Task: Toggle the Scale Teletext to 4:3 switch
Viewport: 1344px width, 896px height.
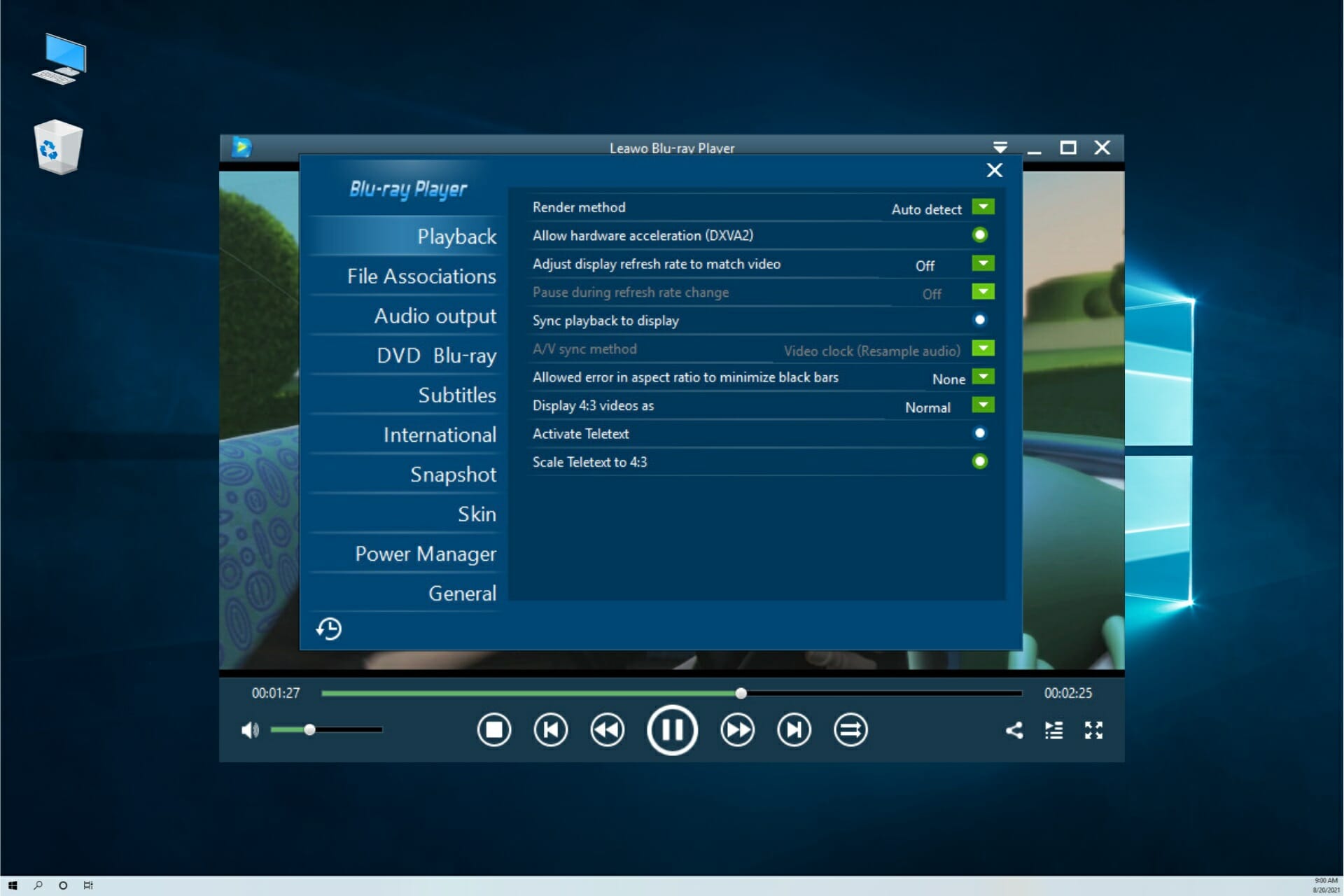Action: point(980,462)
